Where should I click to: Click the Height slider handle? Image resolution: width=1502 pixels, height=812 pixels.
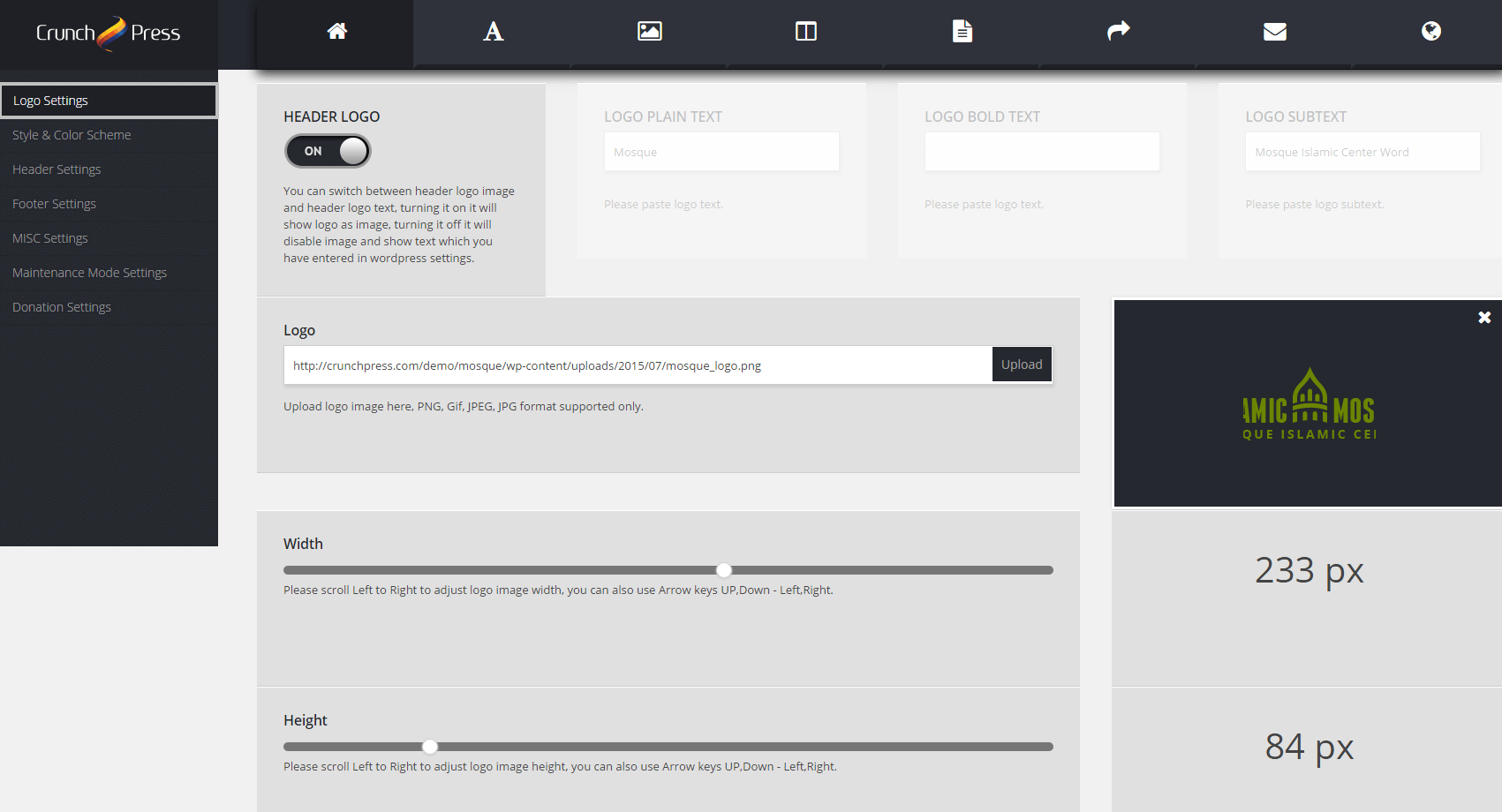click(x=430, y=747)
